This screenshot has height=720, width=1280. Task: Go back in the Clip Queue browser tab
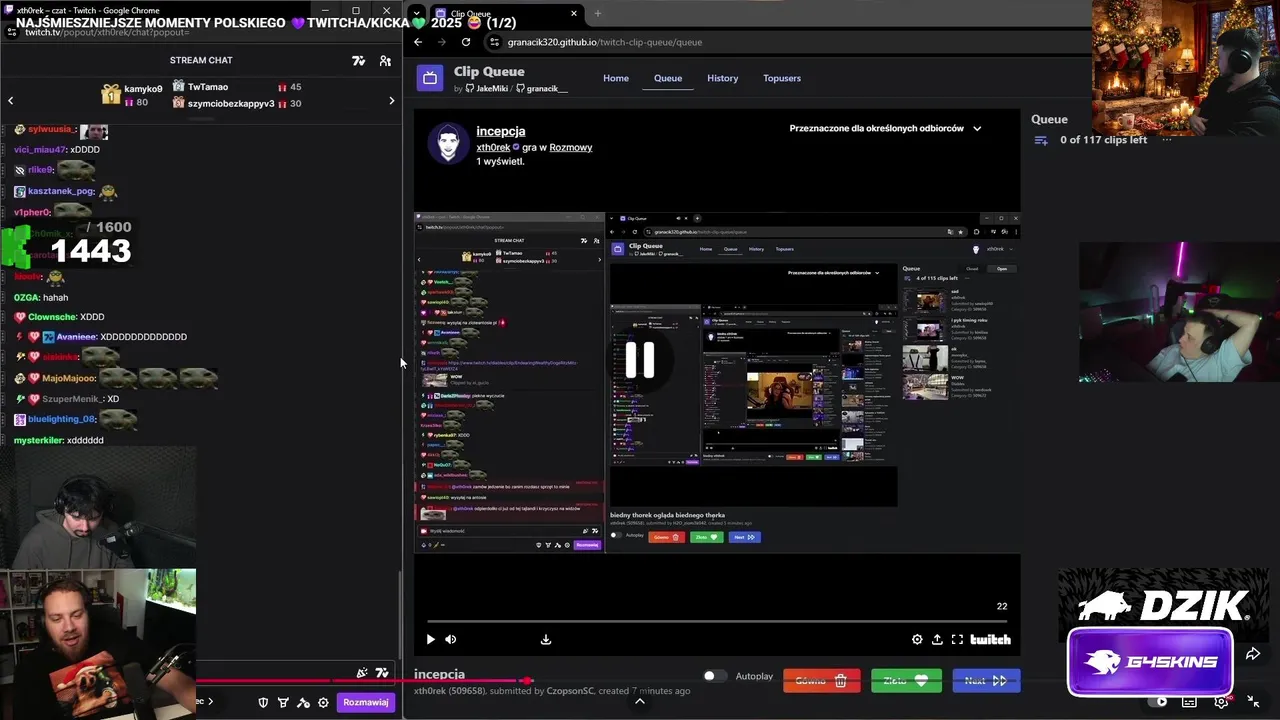[x=418, y=42]
